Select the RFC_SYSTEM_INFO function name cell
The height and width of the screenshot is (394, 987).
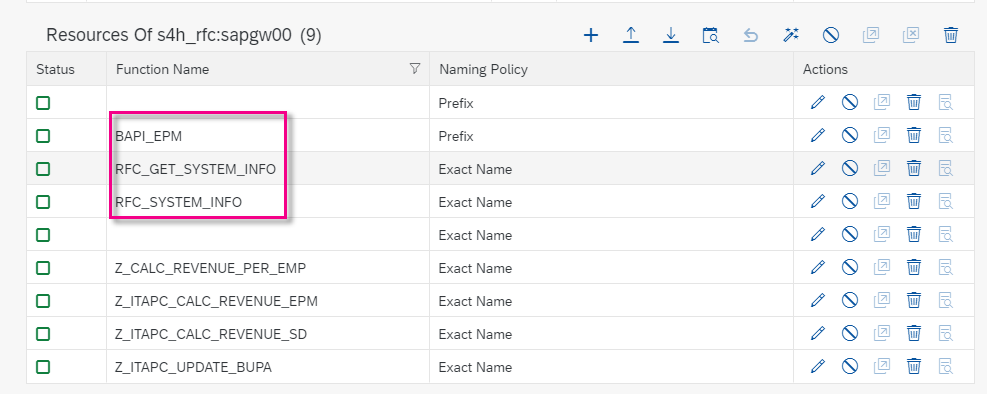click(x=268, y=201)
